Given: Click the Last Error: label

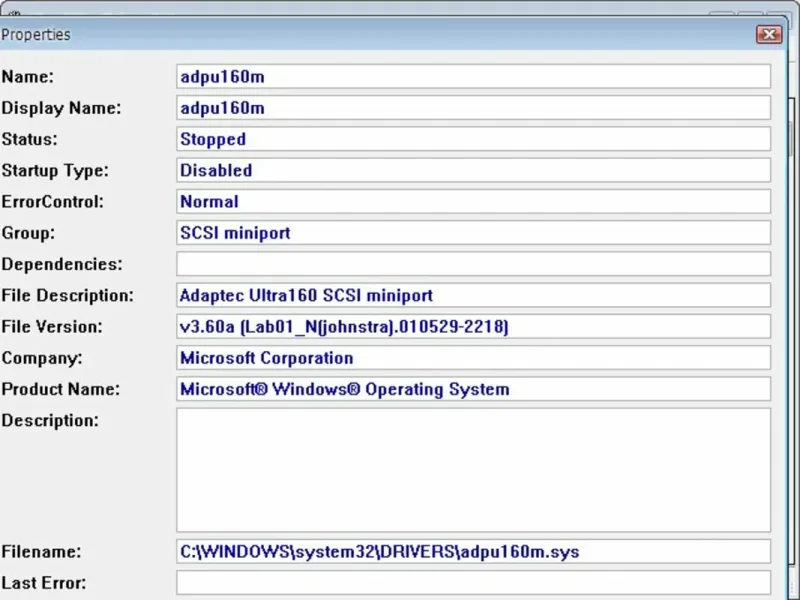Looking at the screenshot, I should click(x=44, y=583).
